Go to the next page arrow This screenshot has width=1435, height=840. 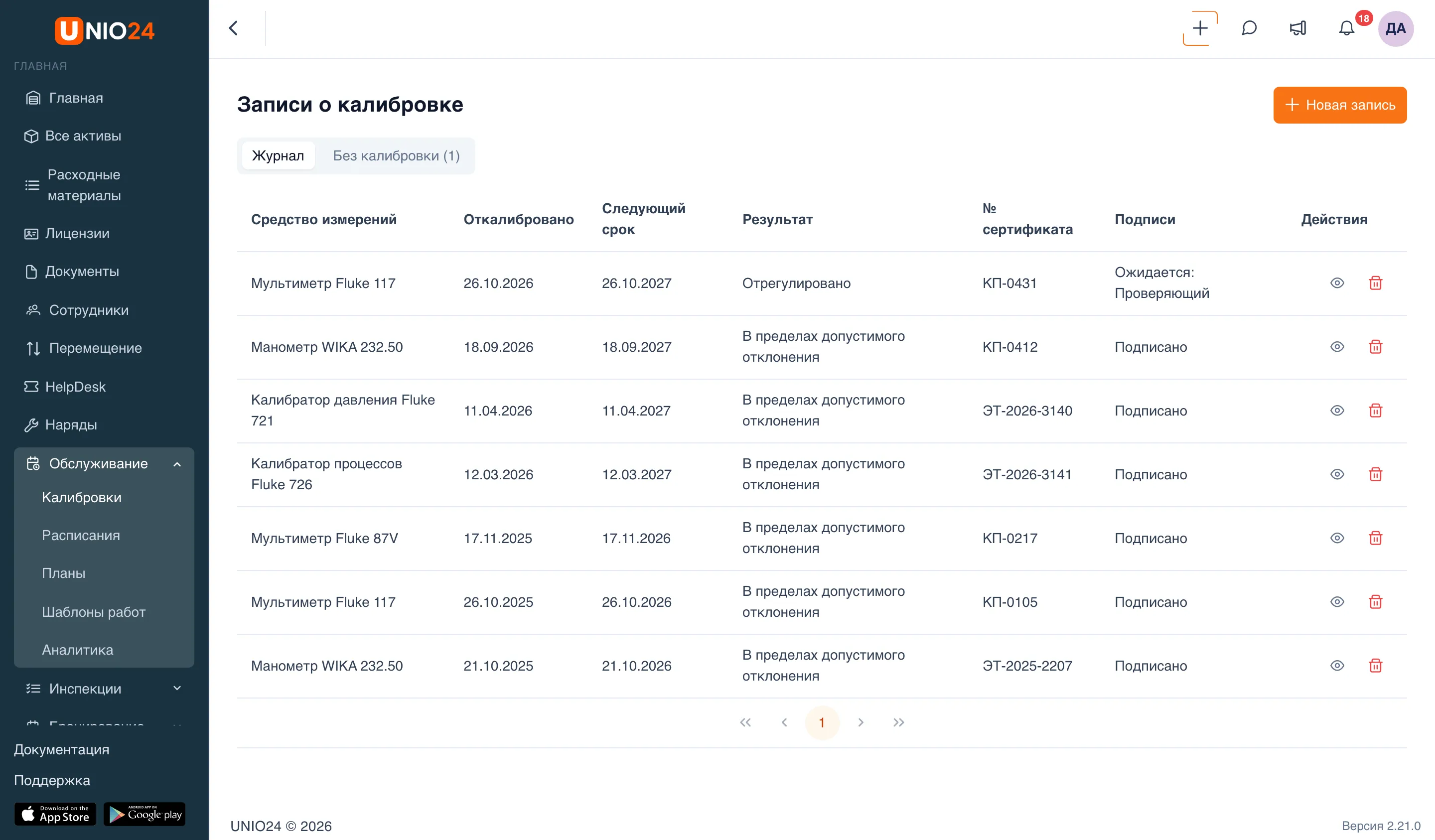[861, 722]
